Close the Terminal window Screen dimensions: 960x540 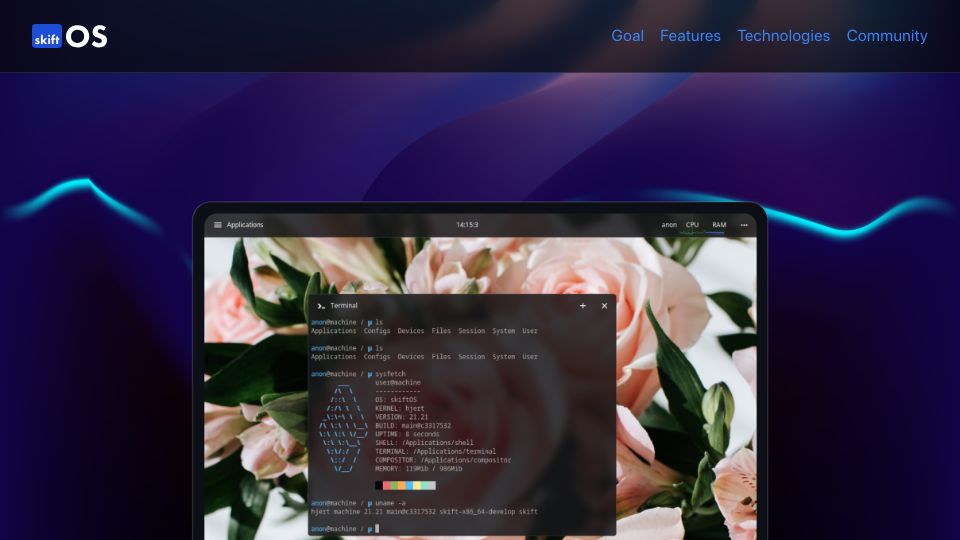point(604,306)
